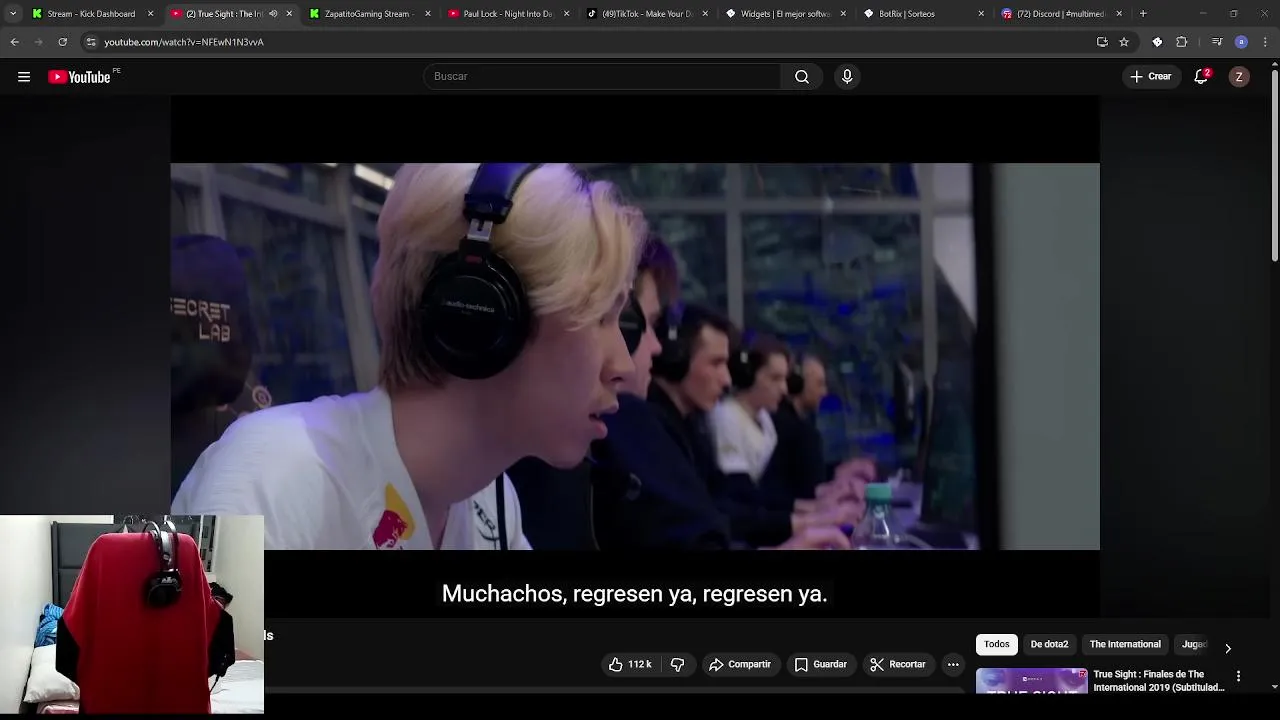
Task: Open the YouTube hamburger guide menu
Action: pyautogui.click(x=24, y=77)
